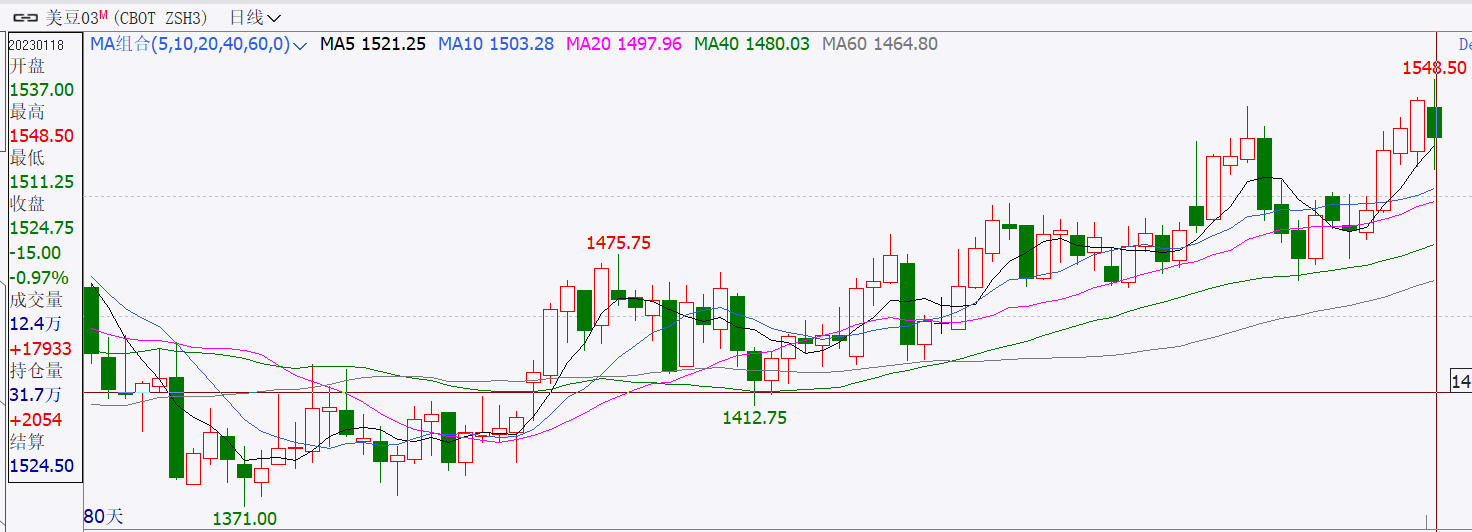Click the (CBOT ZSH3) exchange code
The height and width of the screenshot is (532, 1472).
click(161, 18)
